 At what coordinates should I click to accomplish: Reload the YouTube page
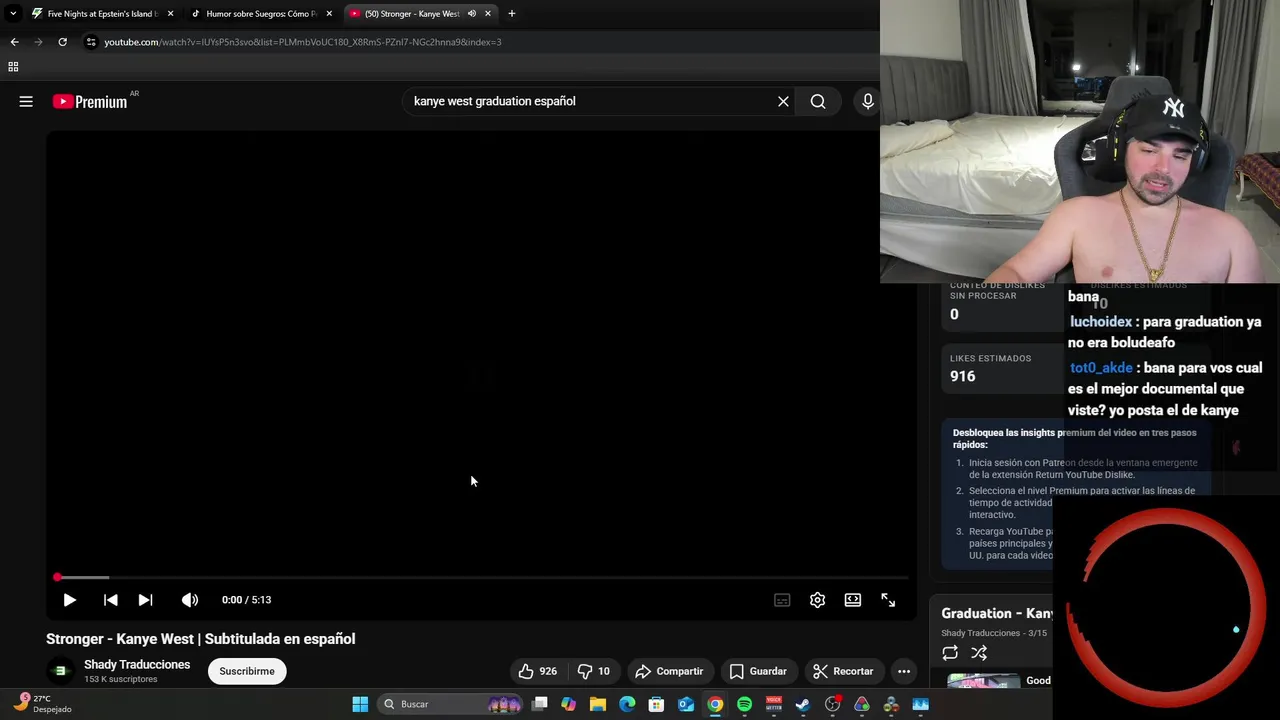[x=62, y=42]
